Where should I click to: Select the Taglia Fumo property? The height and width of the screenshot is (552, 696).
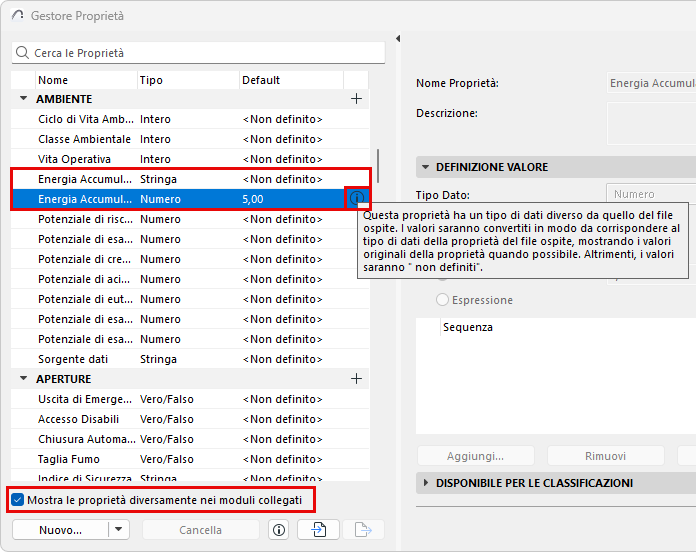point(190,459)
